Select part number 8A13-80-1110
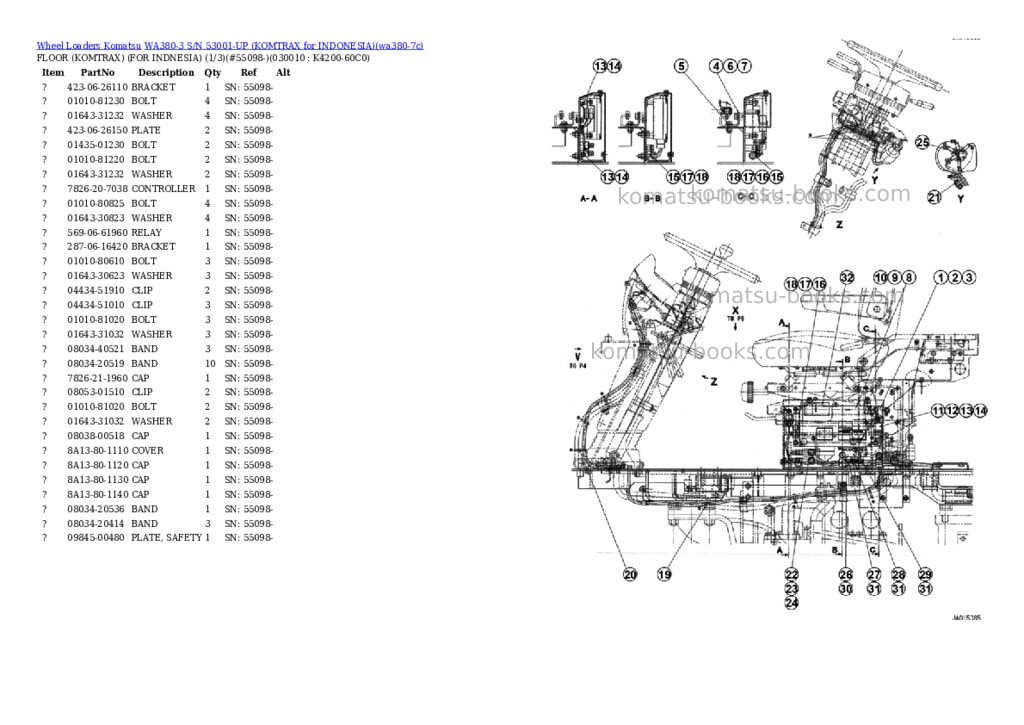1024x725 pixels. click(x=97, y=451)
